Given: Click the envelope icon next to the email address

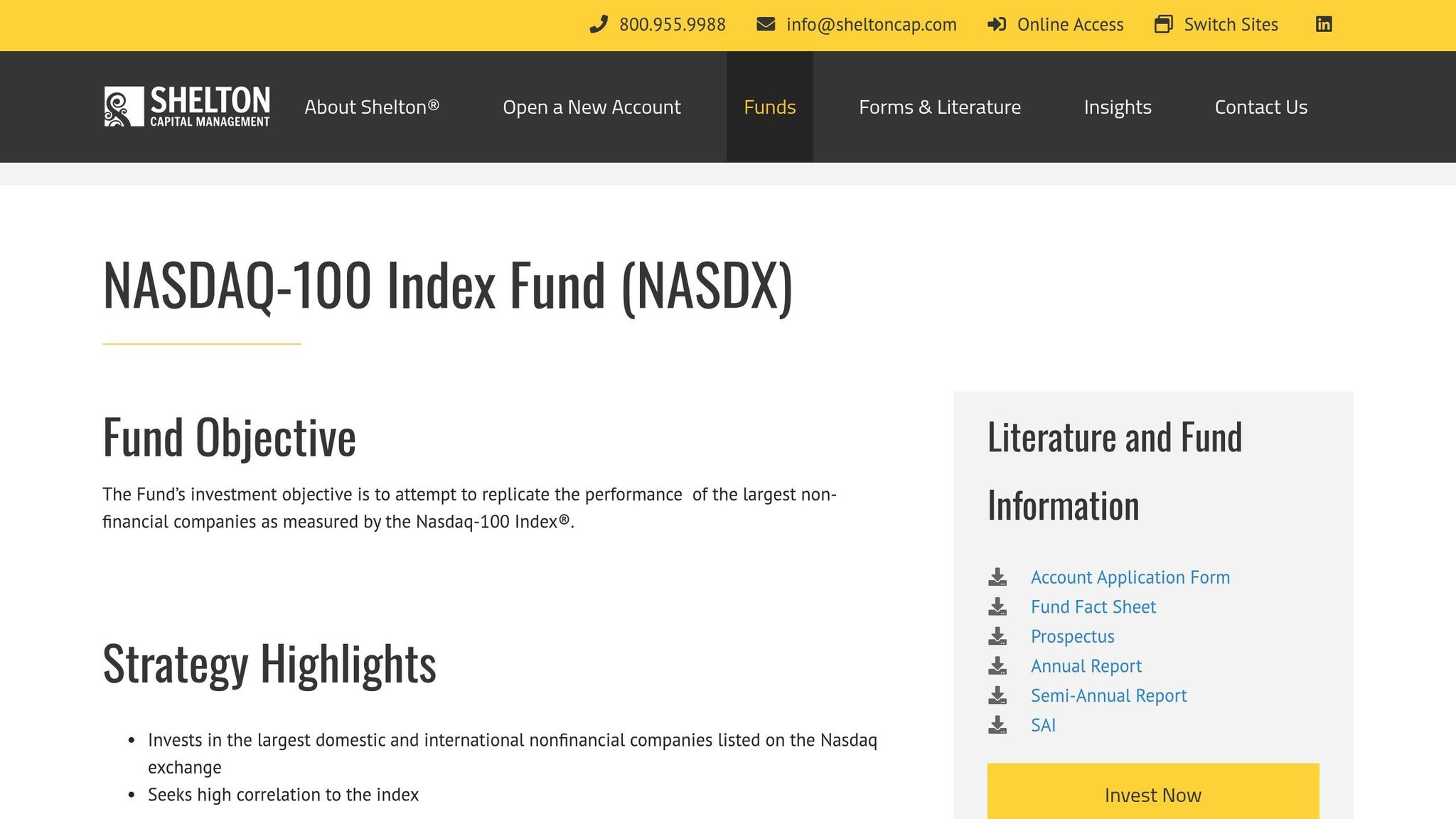Looking at the screenshot, I should coord(766,24).
